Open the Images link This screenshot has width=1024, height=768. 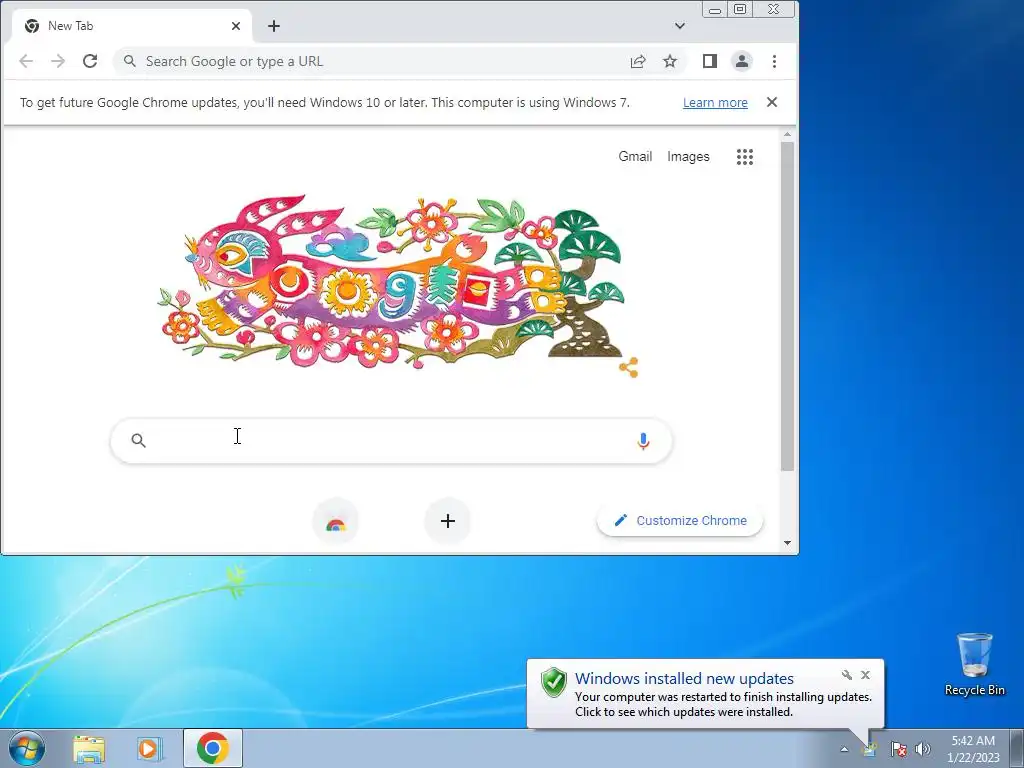688,157
